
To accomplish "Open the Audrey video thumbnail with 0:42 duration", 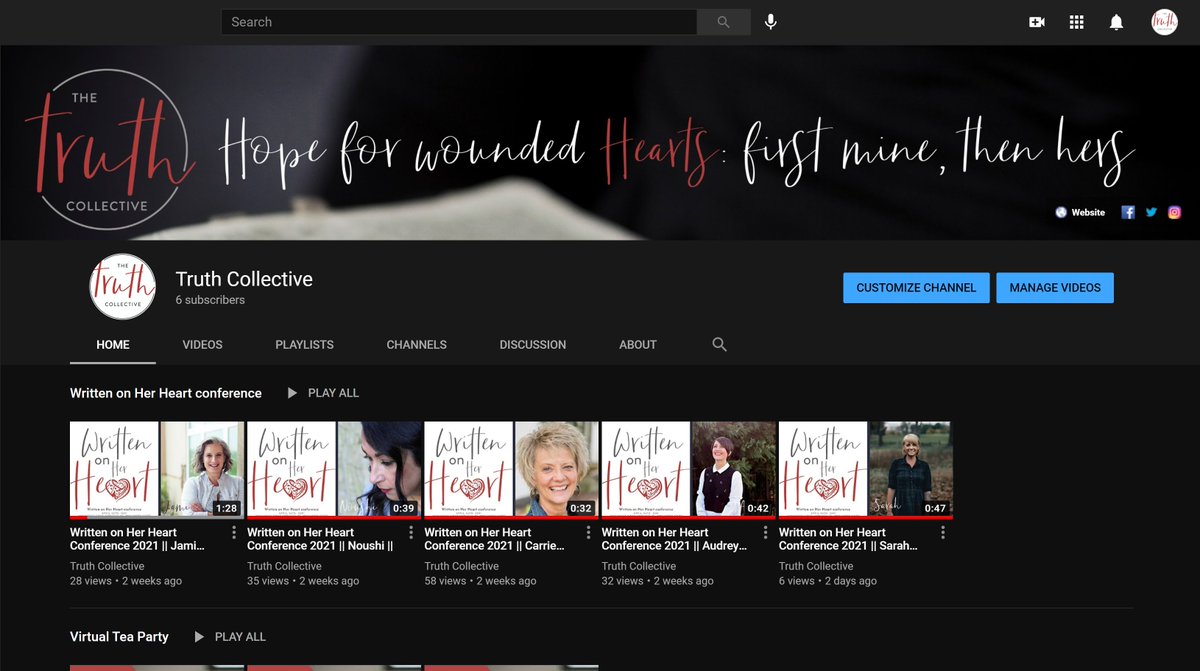I will click(x=688, y=470).
